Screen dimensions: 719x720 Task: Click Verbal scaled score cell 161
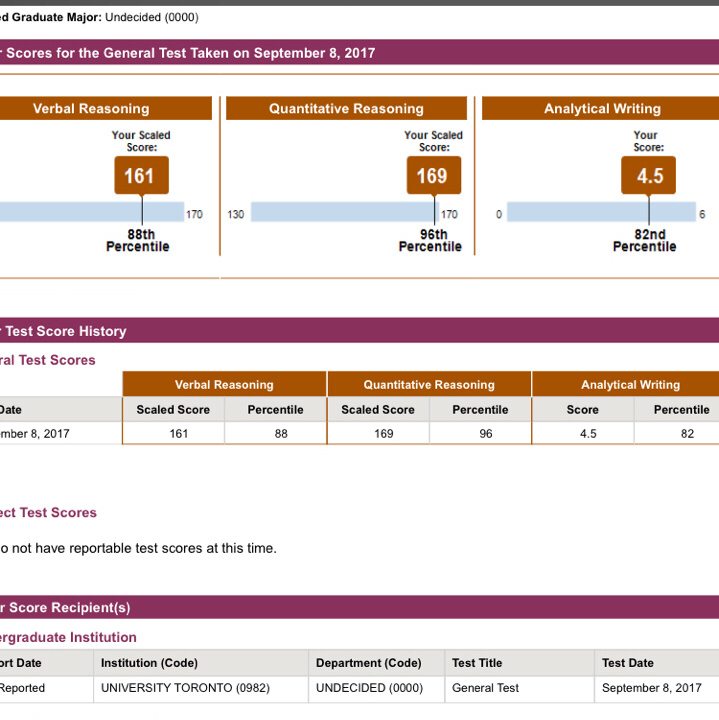point(174,433)
